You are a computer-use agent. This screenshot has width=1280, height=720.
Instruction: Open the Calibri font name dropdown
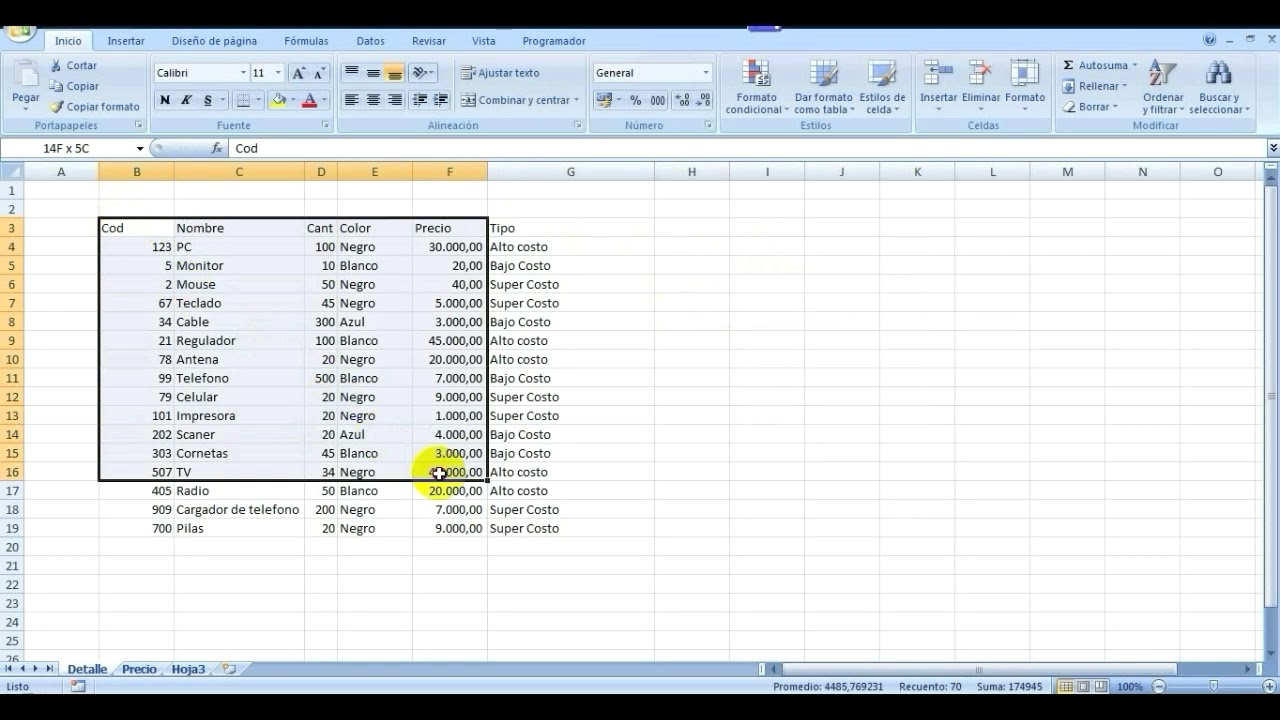[x=243, y=73]
